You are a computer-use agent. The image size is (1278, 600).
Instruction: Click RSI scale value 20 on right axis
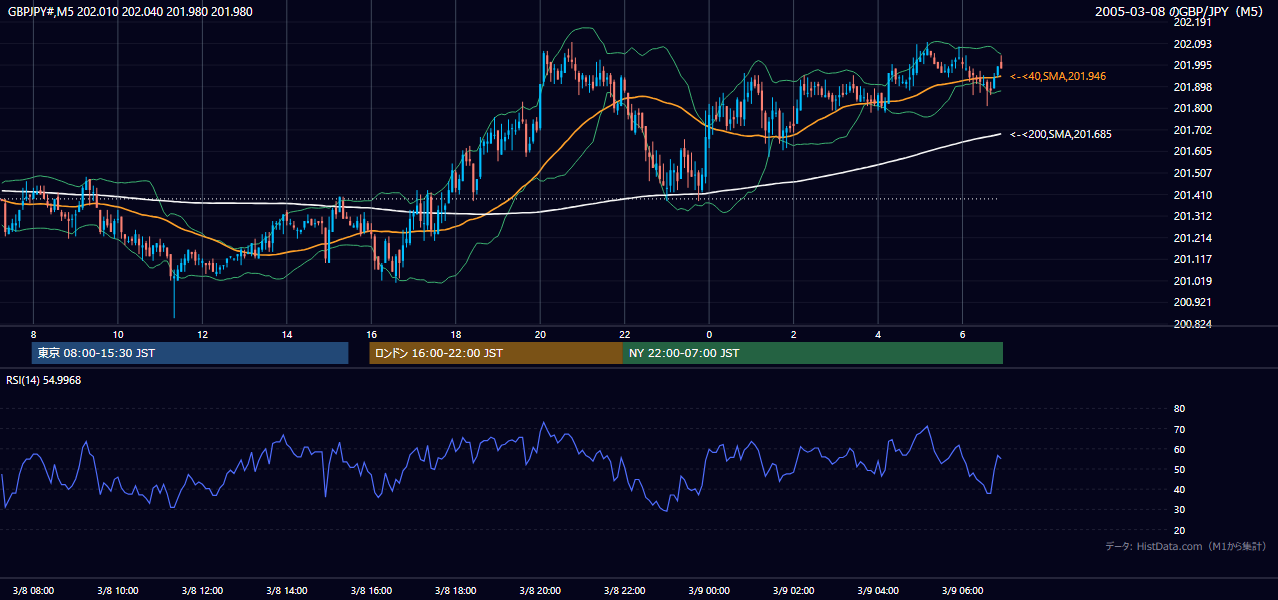(x=1179, y=530)
